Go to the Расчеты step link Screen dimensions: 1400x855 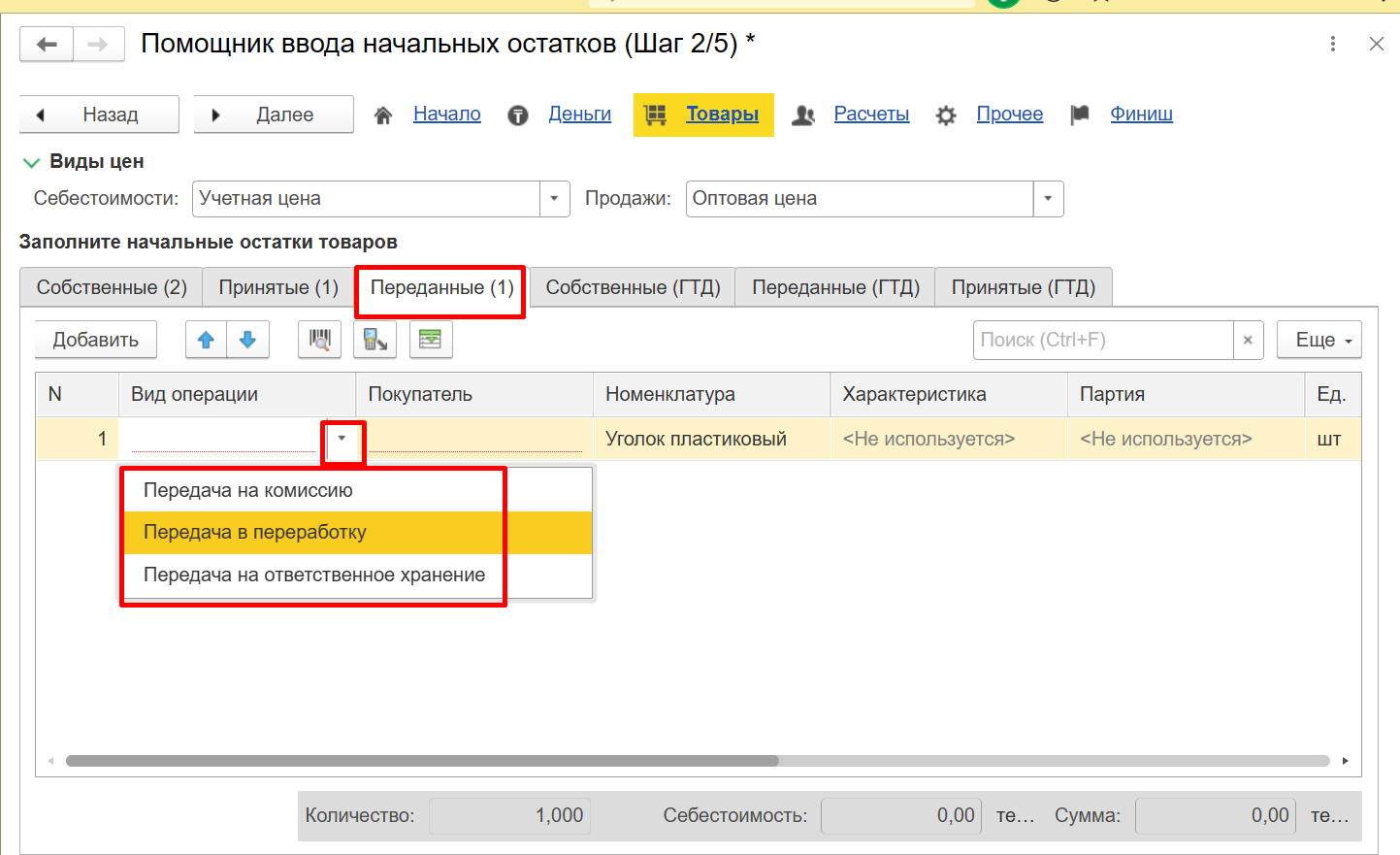click(871, 115)
